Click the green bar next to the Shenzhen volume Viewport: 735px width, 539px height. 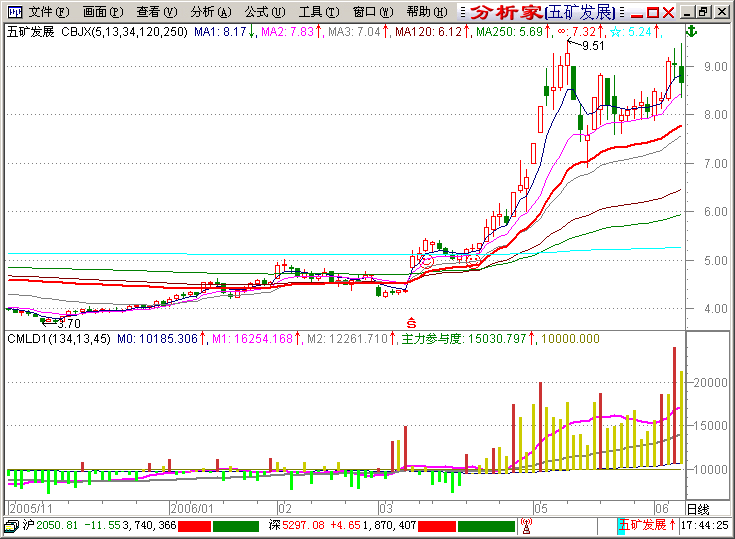486,526
